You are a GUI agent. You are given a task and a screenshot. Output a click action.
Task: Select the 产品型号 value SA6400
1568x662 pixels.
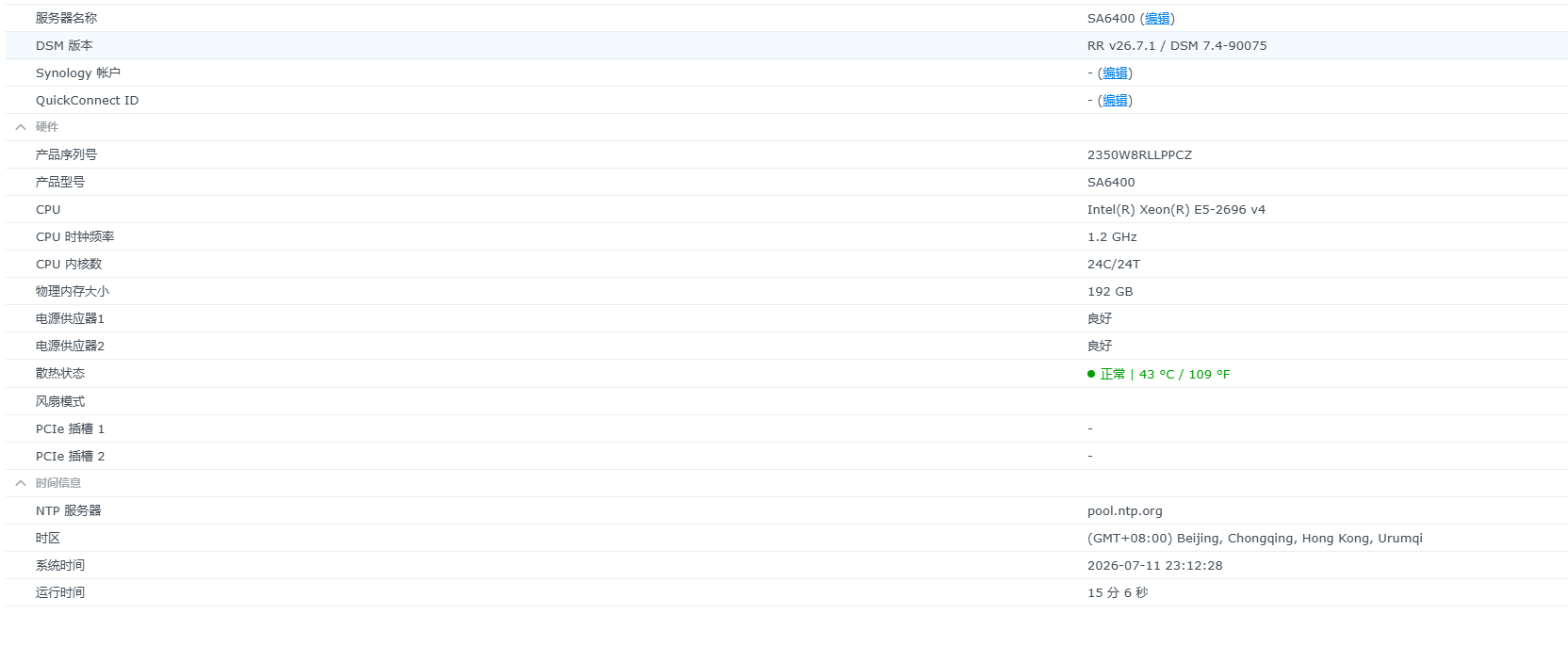pyautogui.click(x=1111, y=182)
